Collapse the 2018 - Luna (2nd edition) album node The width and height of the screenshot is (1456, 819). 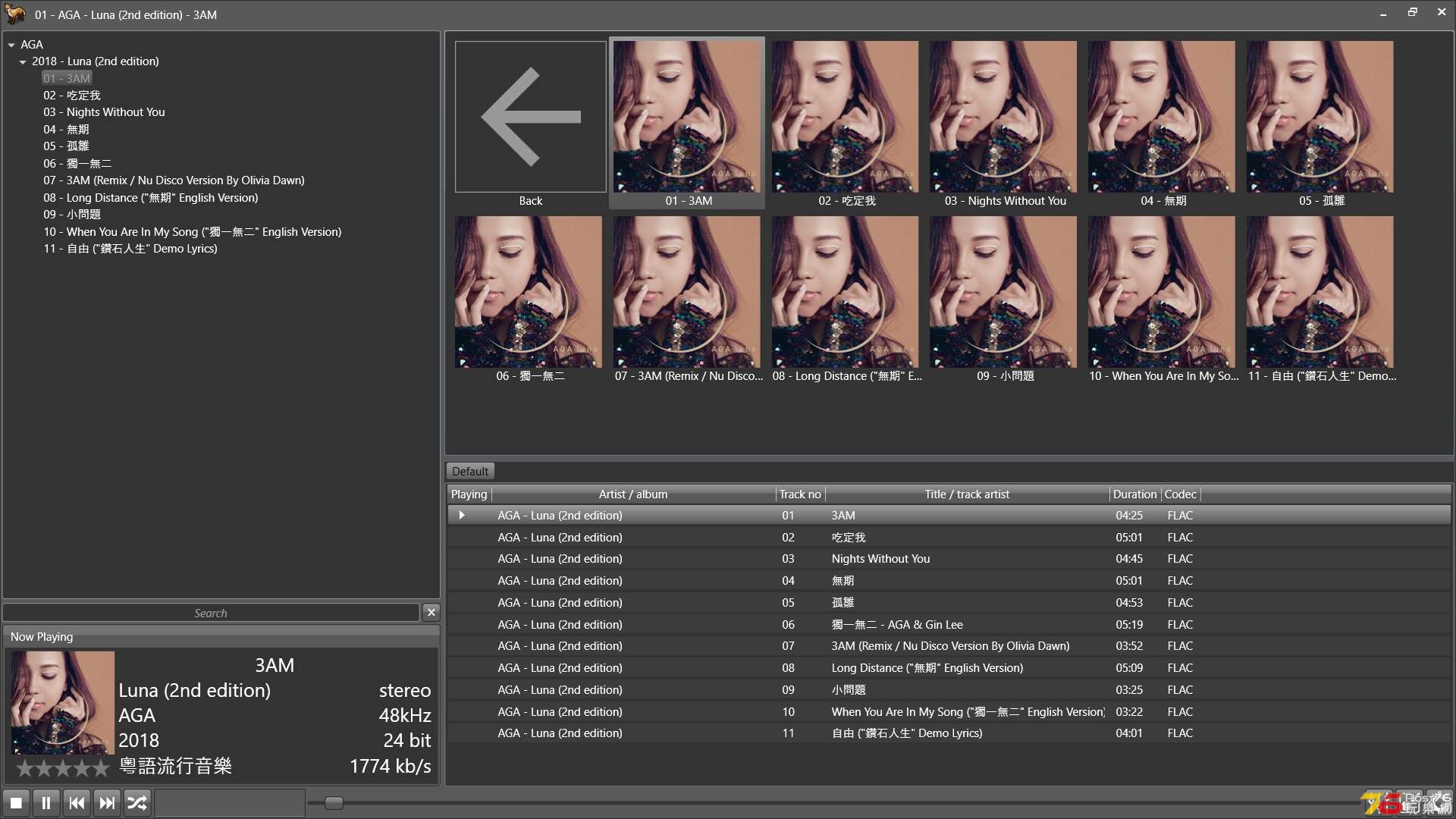[x=23, y=61]
